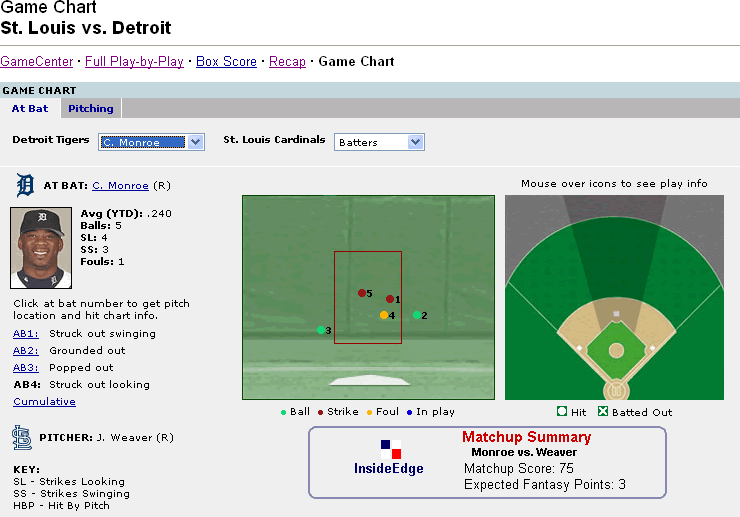The height and width of the screenshot is (517, 740).
Task: Click pitch 2 ball marker right of zone
Action: [x=417, y=315]
